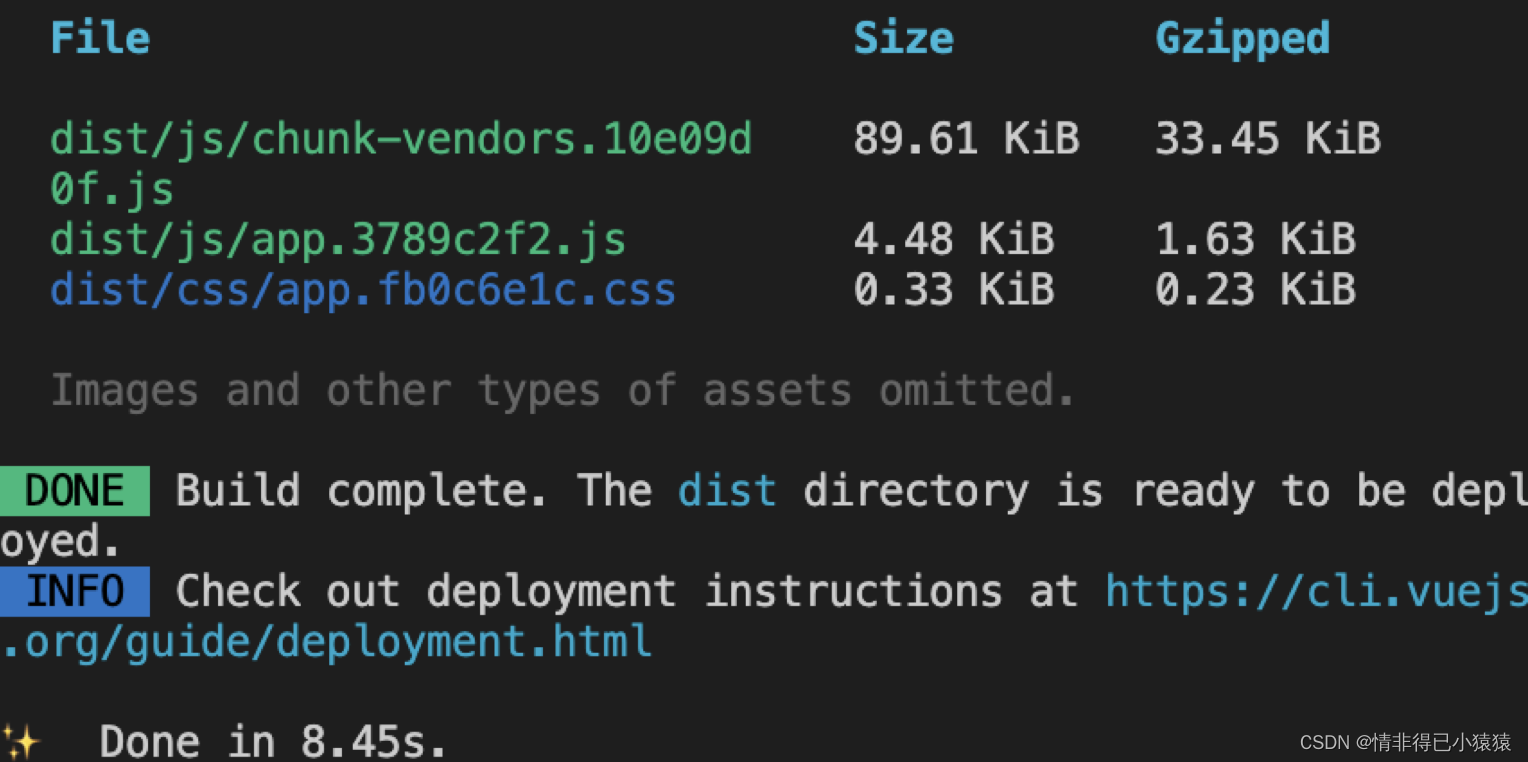Click the 'Done in 8.45s.' line
Image resolution: width=1528 pixels, height=762 pixels.
point(273,742)
